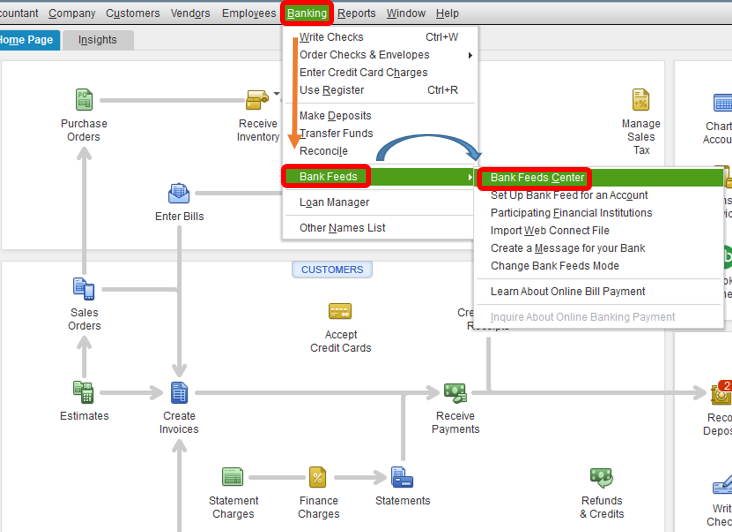Open the Banking menu
Image resolution: width=732 pixels, height=532 pixels.
click(307, 14)
